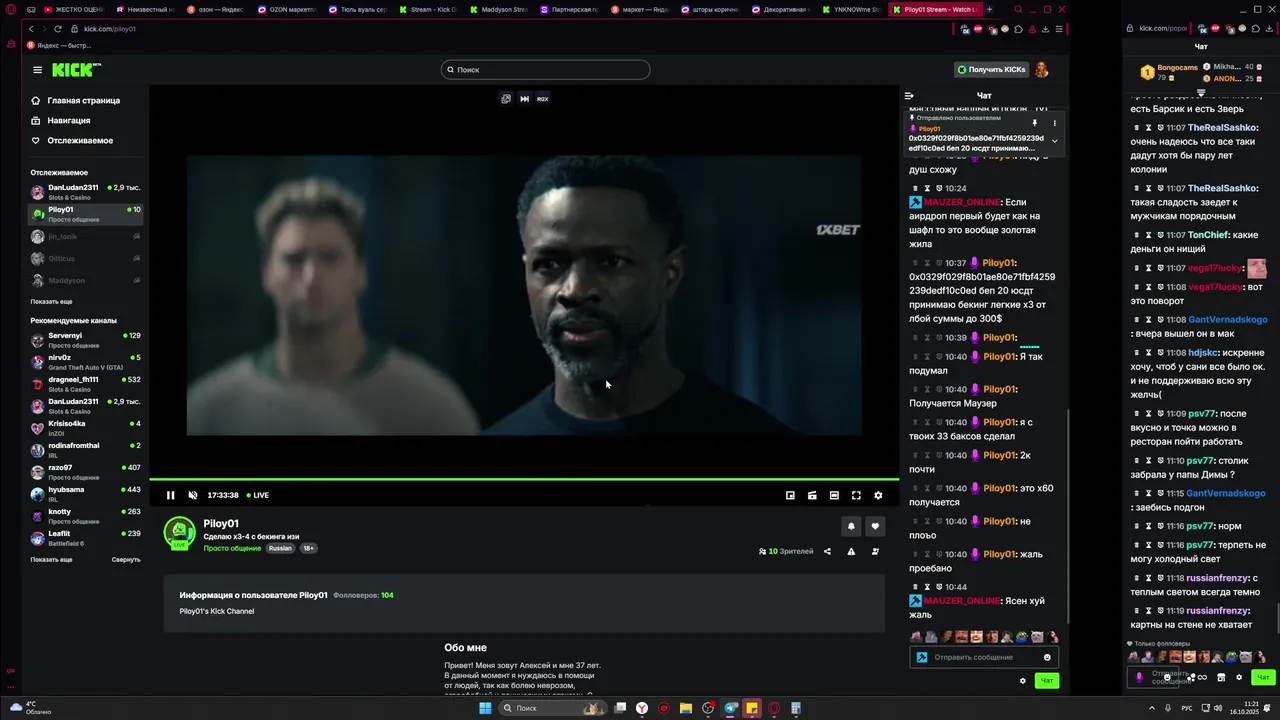The image size is (1280, 720).
Task: Send message with green Чат button
Action: [x=1047, y=681]
